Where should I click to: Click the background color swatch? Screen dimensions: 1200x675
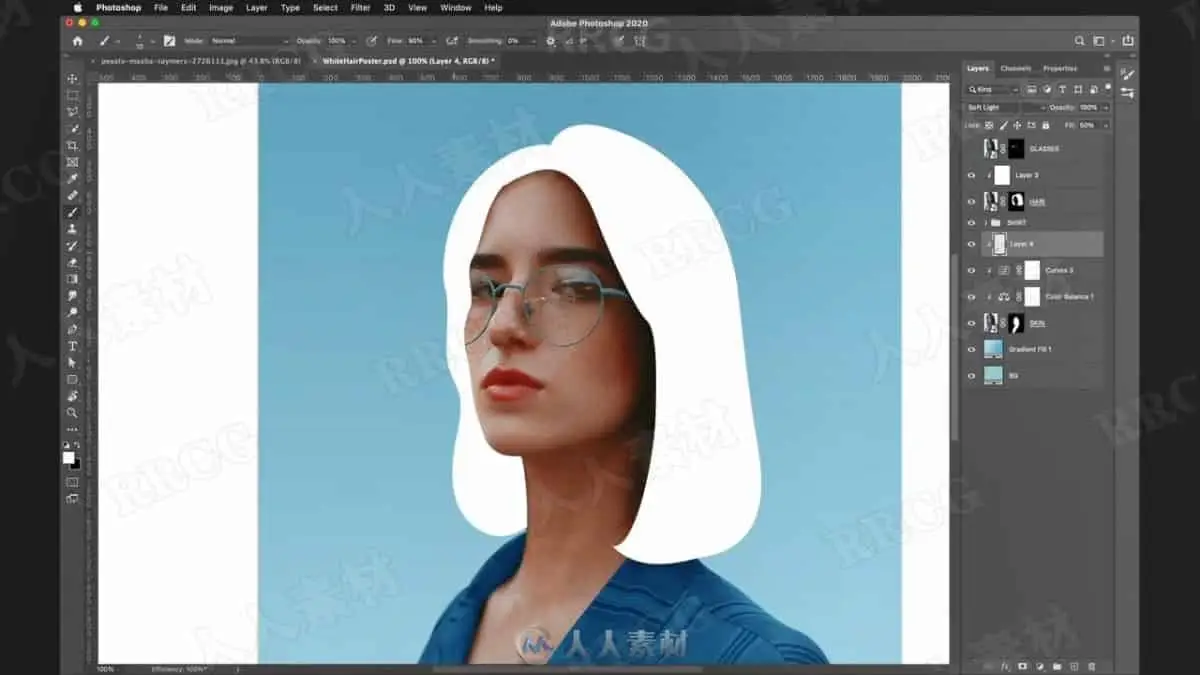pyautogui.click(x=75, y=464)
